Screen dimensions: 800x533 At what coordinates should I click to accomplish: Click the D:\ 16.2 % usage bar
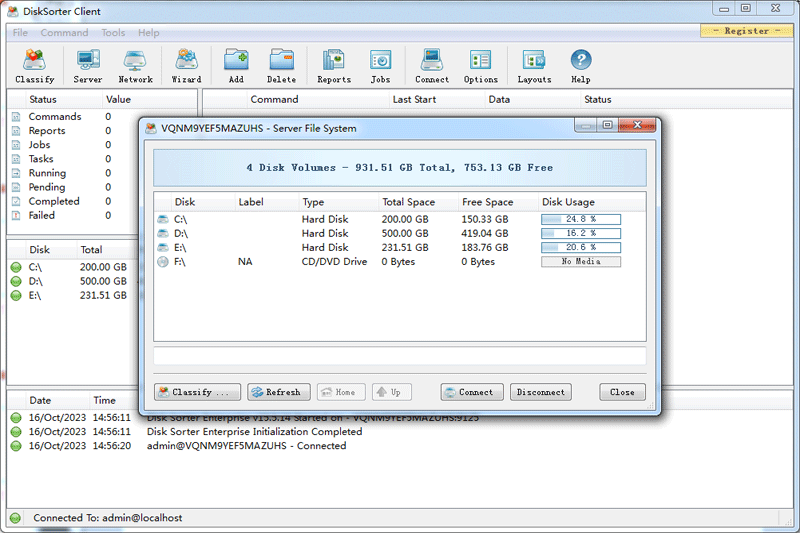click(581, 234)
